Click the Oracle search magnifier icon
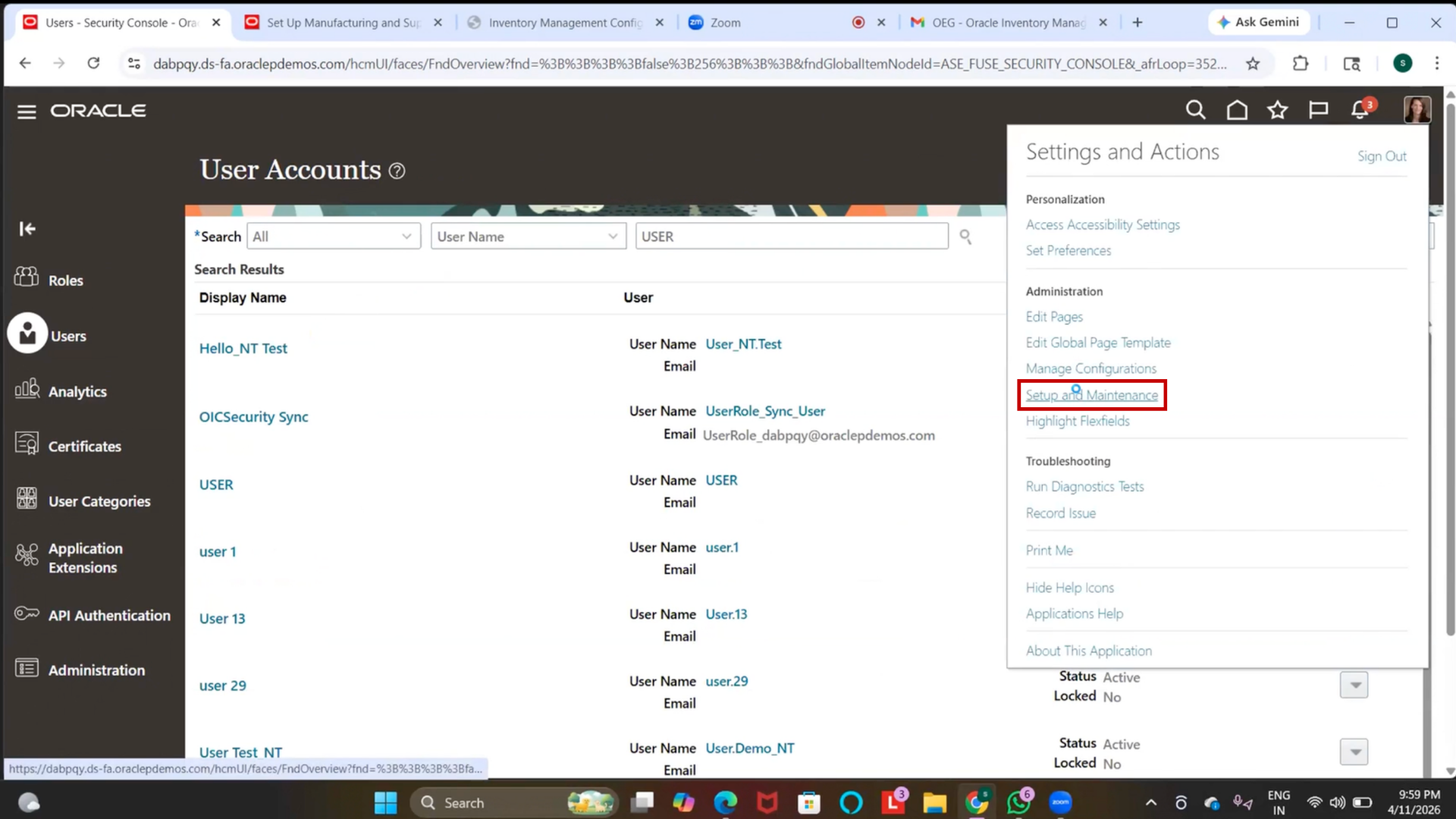The width and height of the screenshot is (1456, 819). coord(1195,110)
